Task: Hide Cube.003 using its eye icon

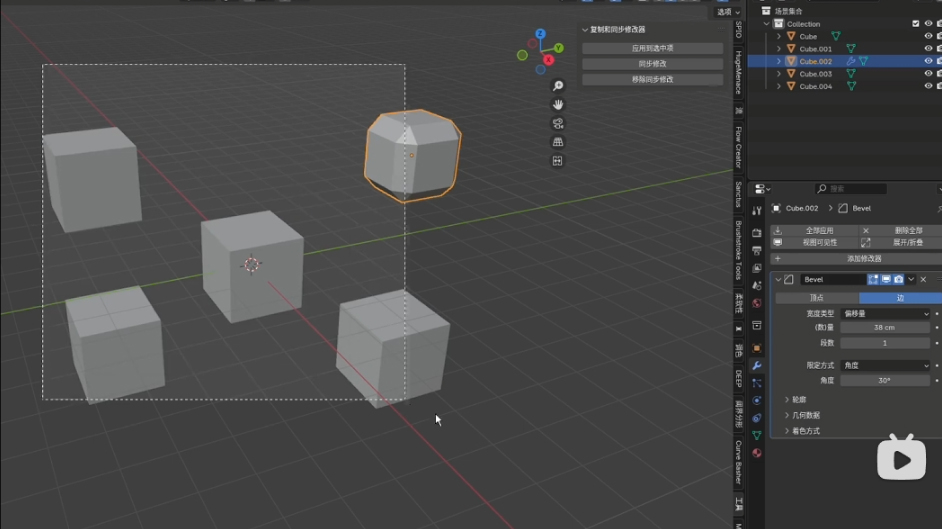Action: [x=928, y=74]
